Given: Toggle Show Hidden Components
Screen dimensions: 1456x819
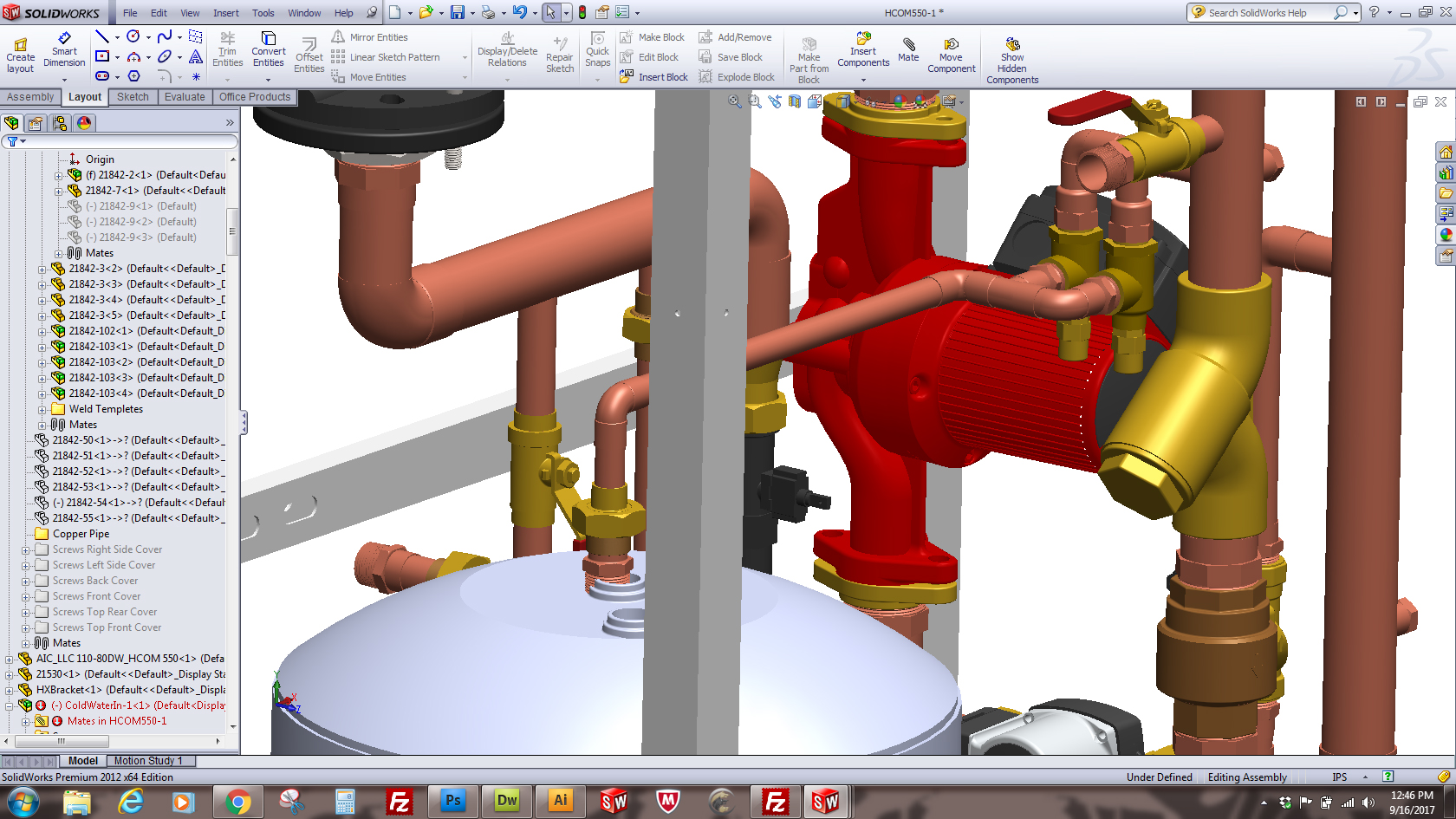Looking at the screenshot, I should pyautogui.click(x=1011, y=61).
